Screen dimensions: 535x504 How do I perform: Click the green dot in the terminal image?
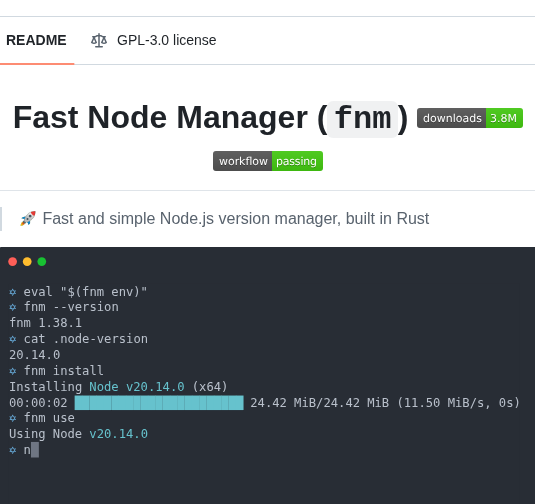(42, 262)
